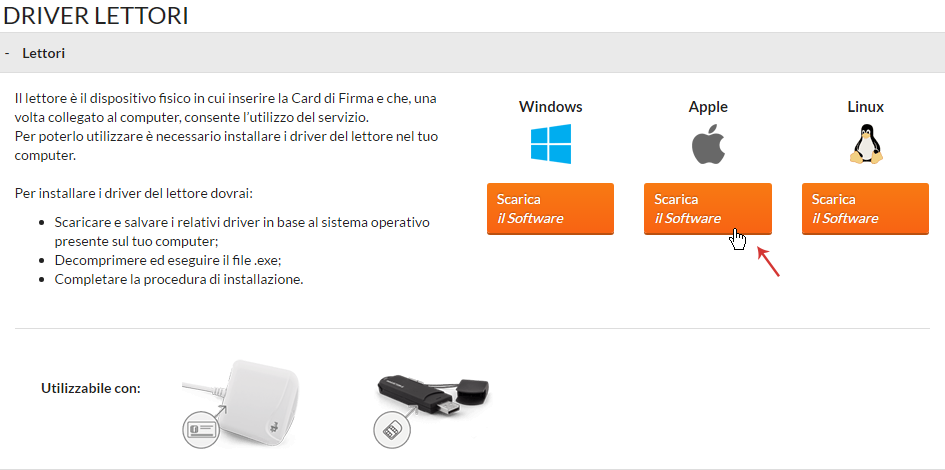Click the Windows logo icon
The height and width of the screenshot is (470, 945).
[x=551, y=144]
